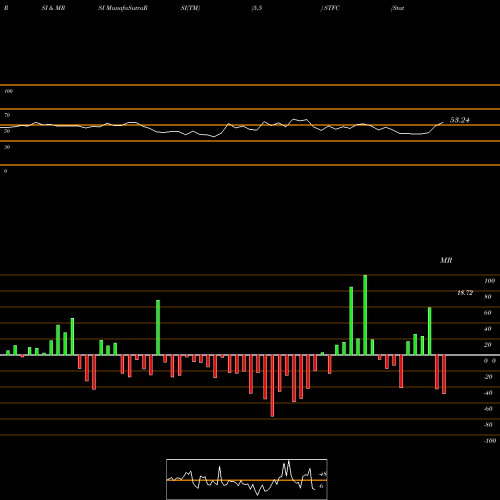Click the last red bar in MR histogram
This screenshot has height=500, width=500.
point(444,374)
